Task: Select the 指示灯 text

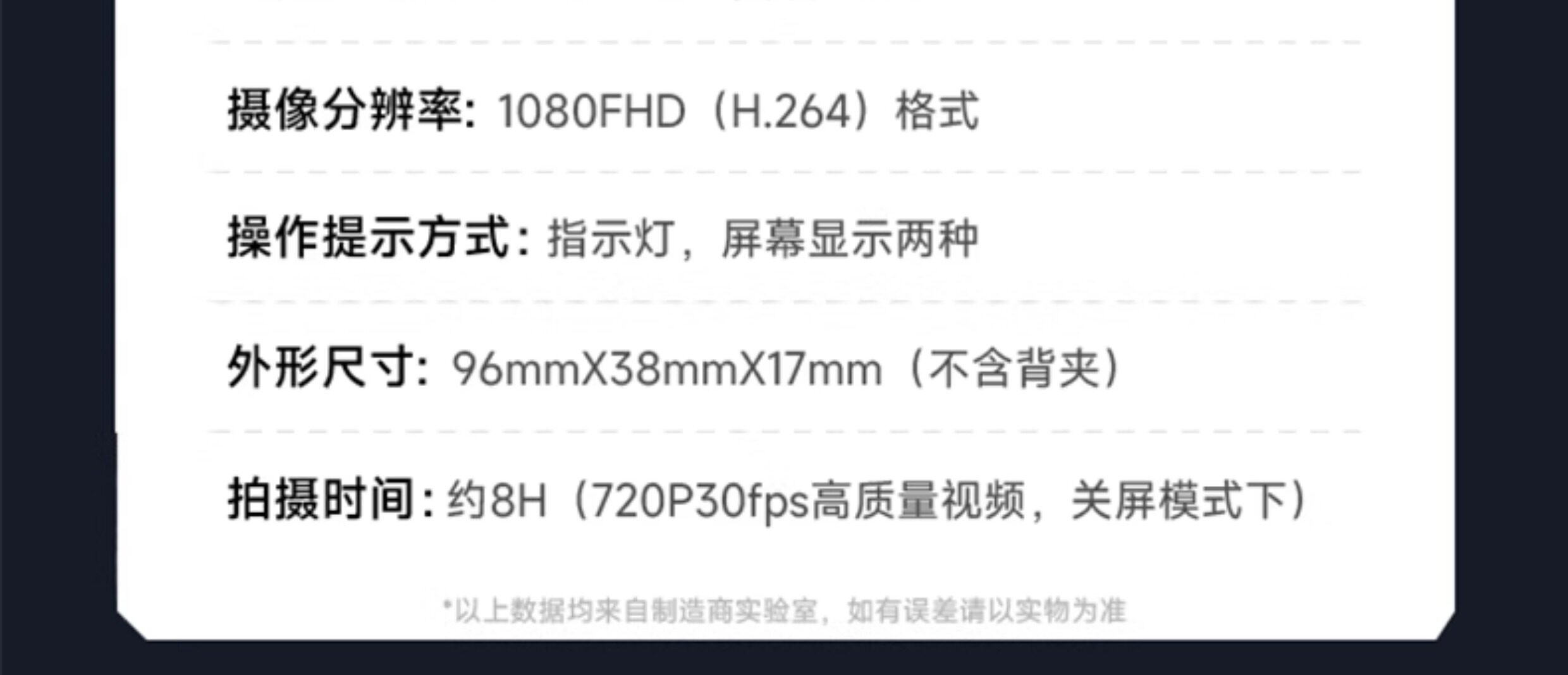Action: [609, 240]
